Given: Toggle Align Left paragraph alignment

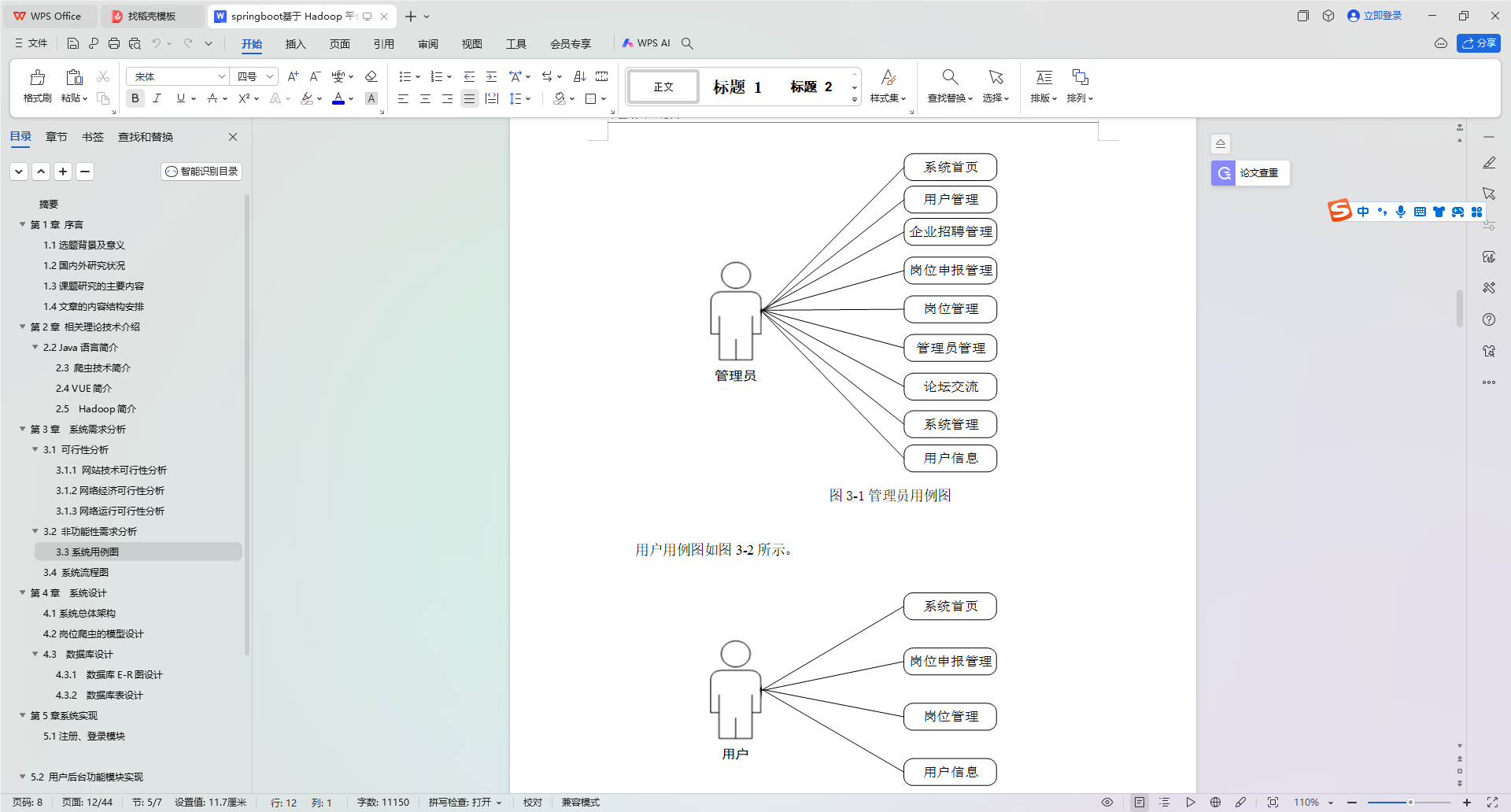Looking at the screenshot, I should 403,98.
